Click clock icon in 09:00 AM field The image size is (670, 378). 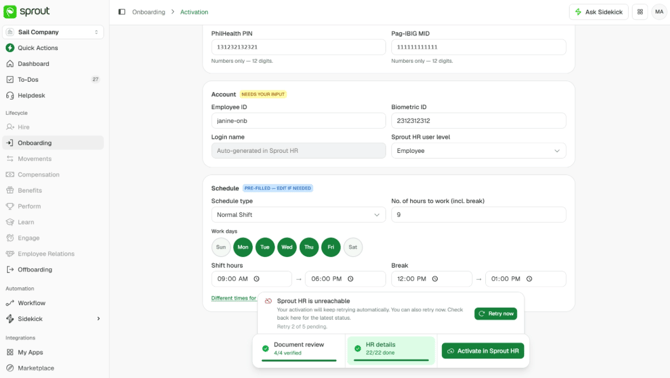coord(256,279)
